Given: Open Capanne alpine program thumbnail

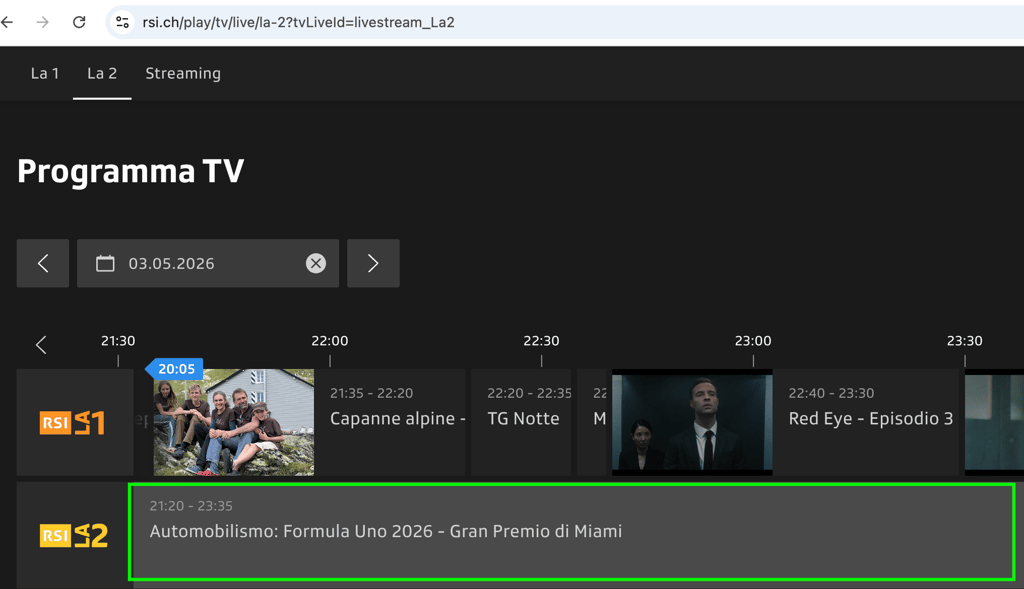Looking at the screenshot, I should point(234,422).
